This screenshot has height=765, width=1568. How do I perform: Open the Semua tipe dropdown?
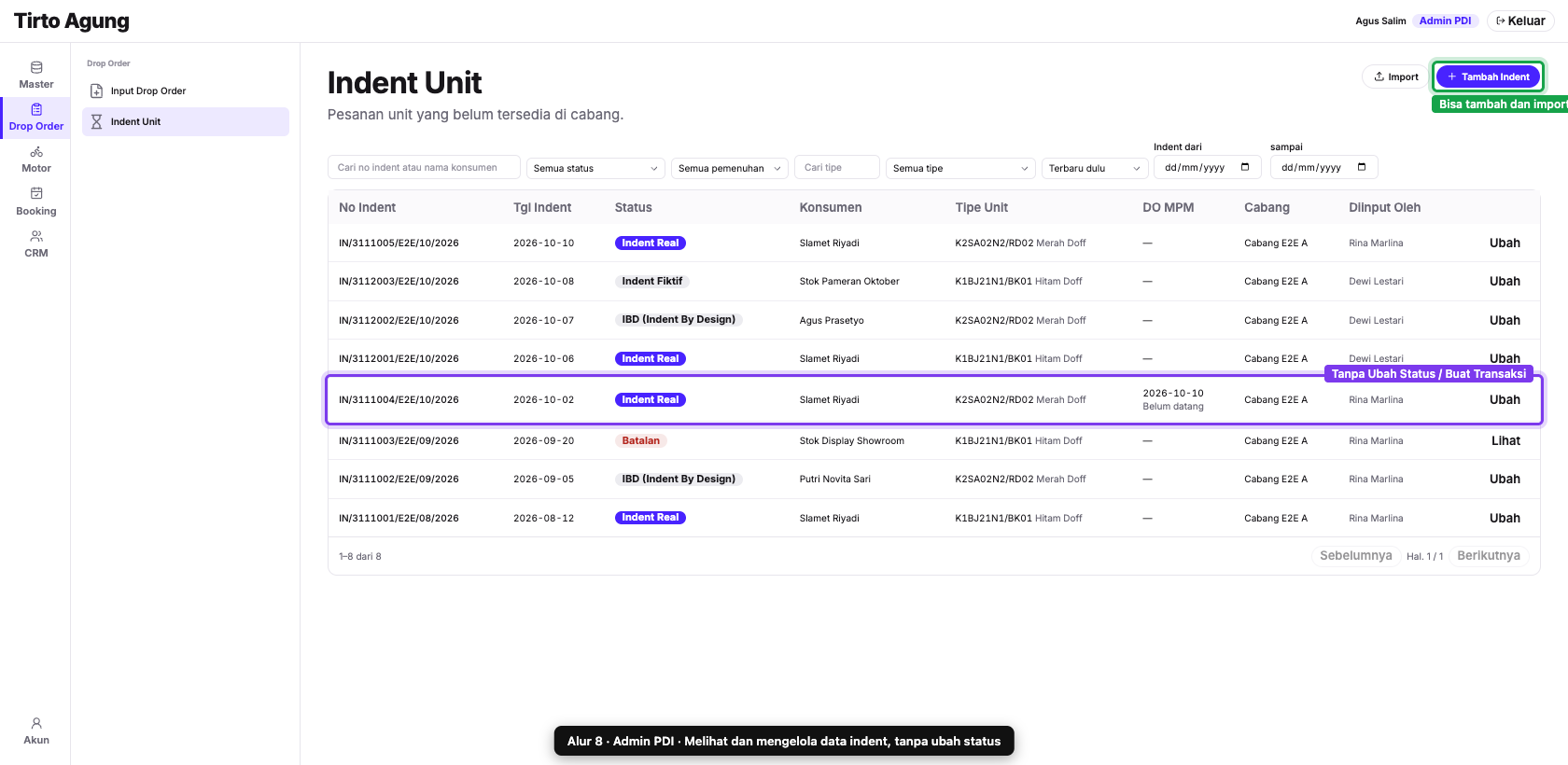(960, 168)
